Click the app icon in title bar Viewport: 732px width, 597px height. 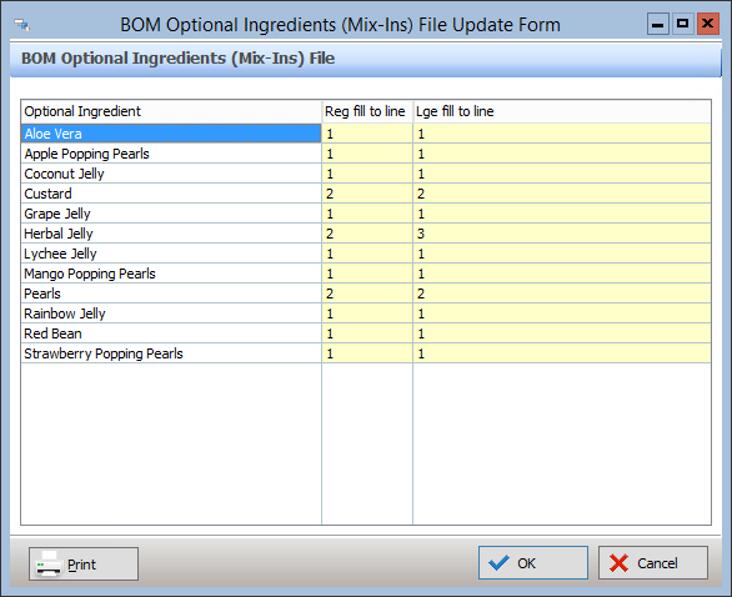pos(21,24)
